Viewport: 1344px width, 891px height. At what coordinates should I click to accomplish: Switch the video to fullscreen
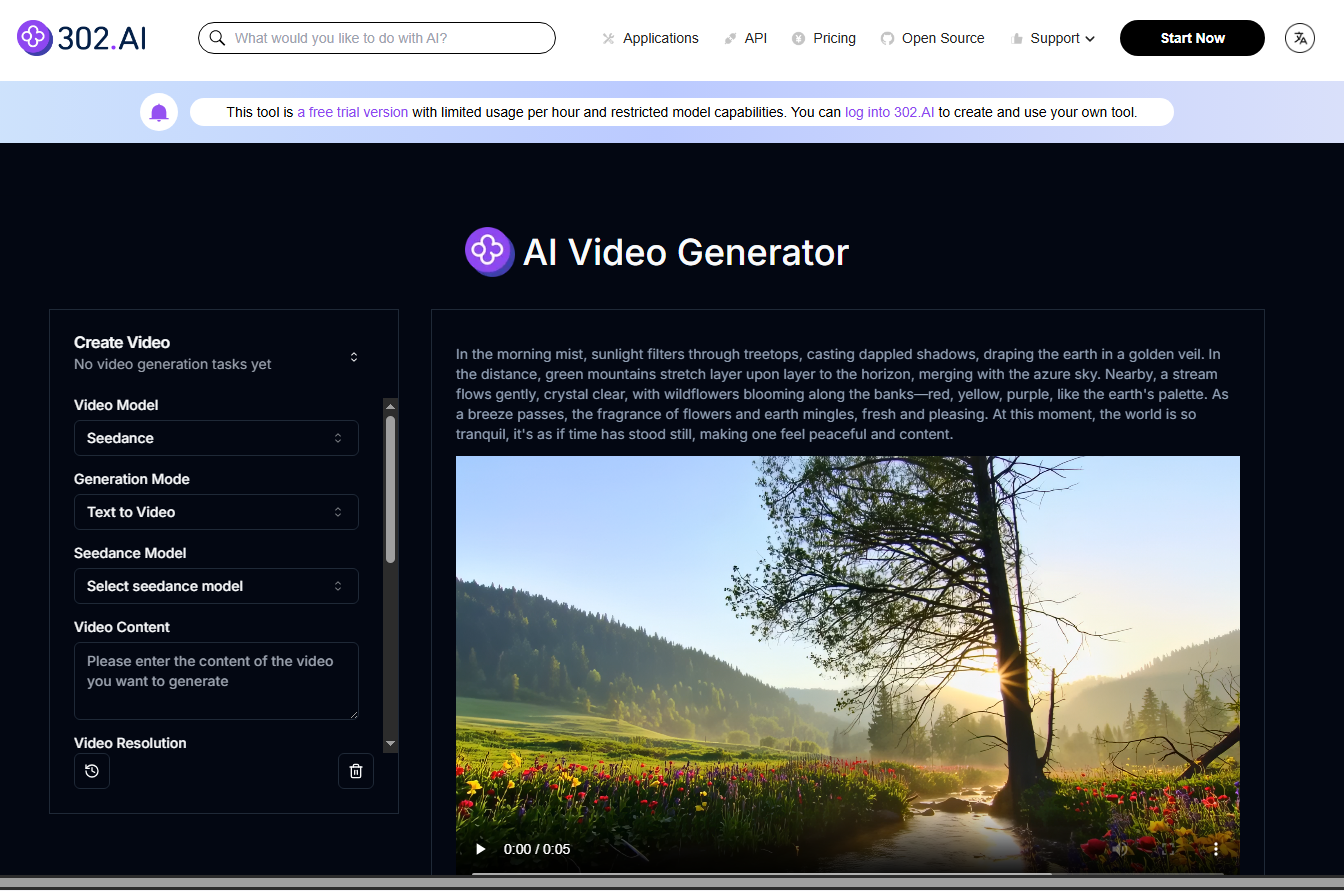point(1168,849)
